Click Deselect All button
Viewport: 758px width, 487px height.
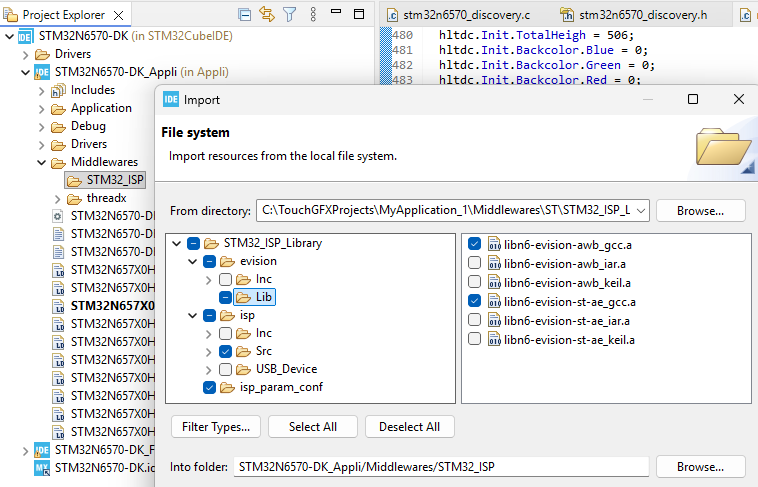409,427
